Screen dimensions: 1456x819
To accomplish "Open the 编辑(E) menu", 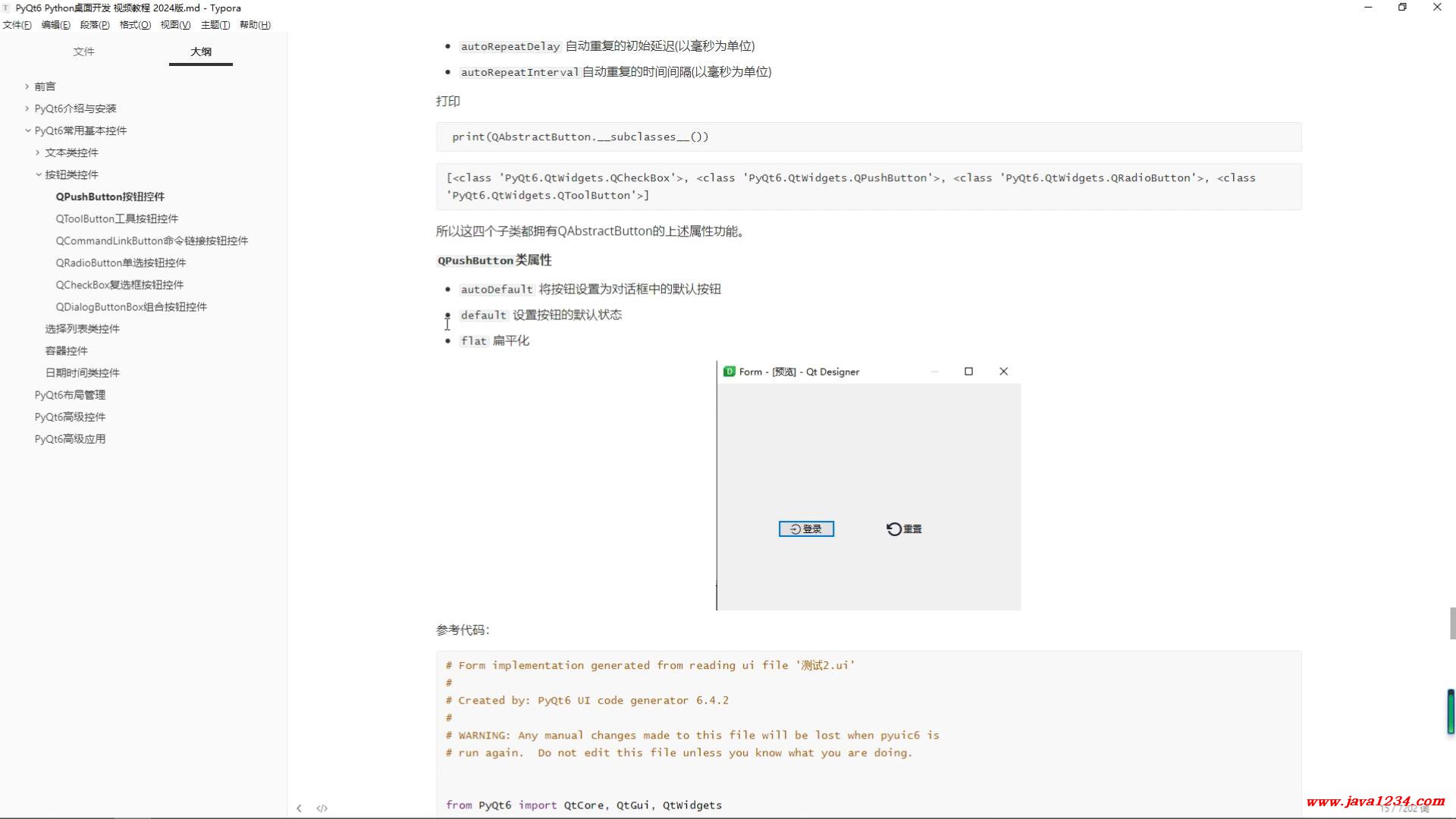I will coord(55,25).
